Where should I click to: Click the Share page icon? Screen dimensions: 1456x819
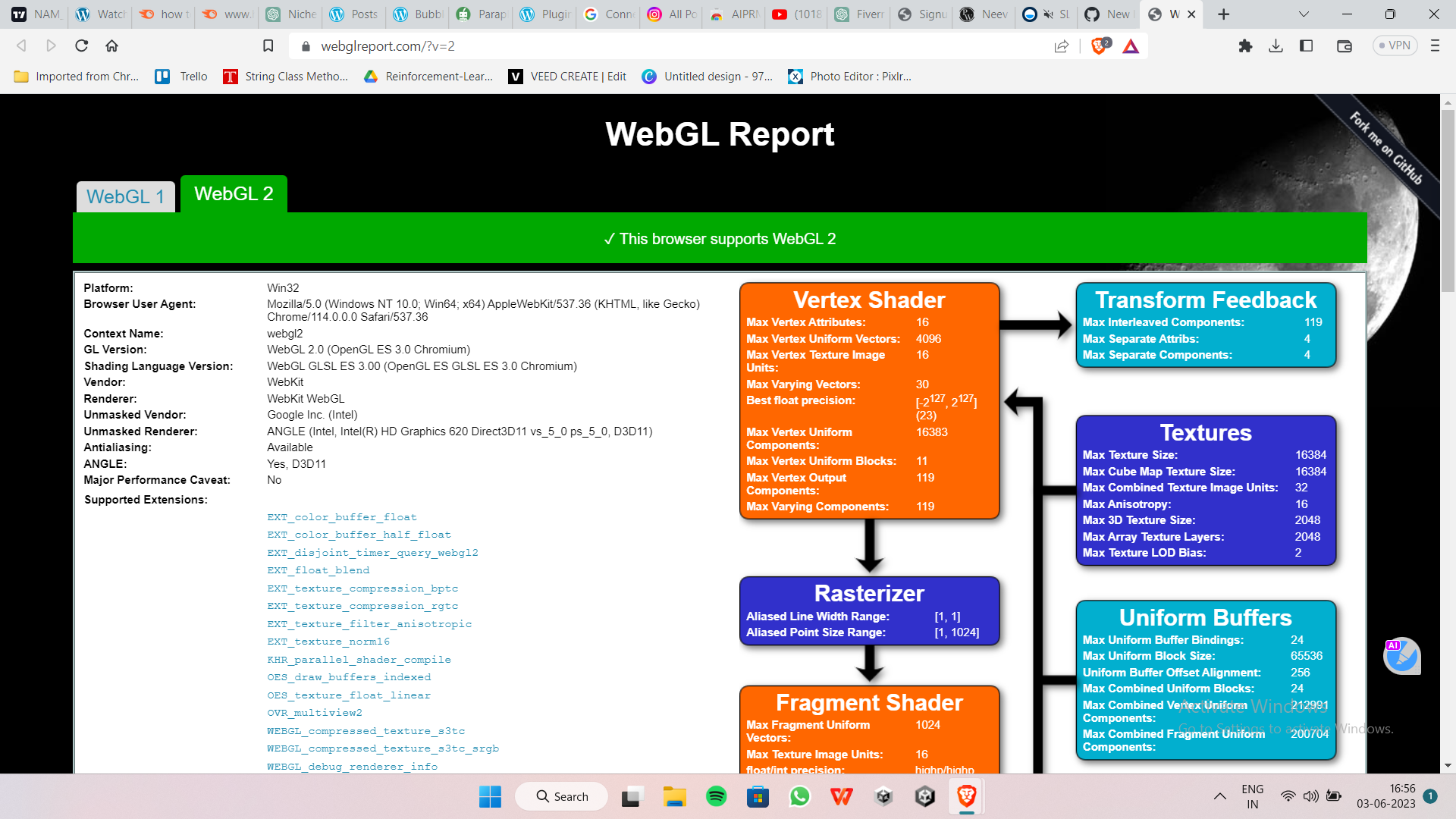tap(1061, 45)
